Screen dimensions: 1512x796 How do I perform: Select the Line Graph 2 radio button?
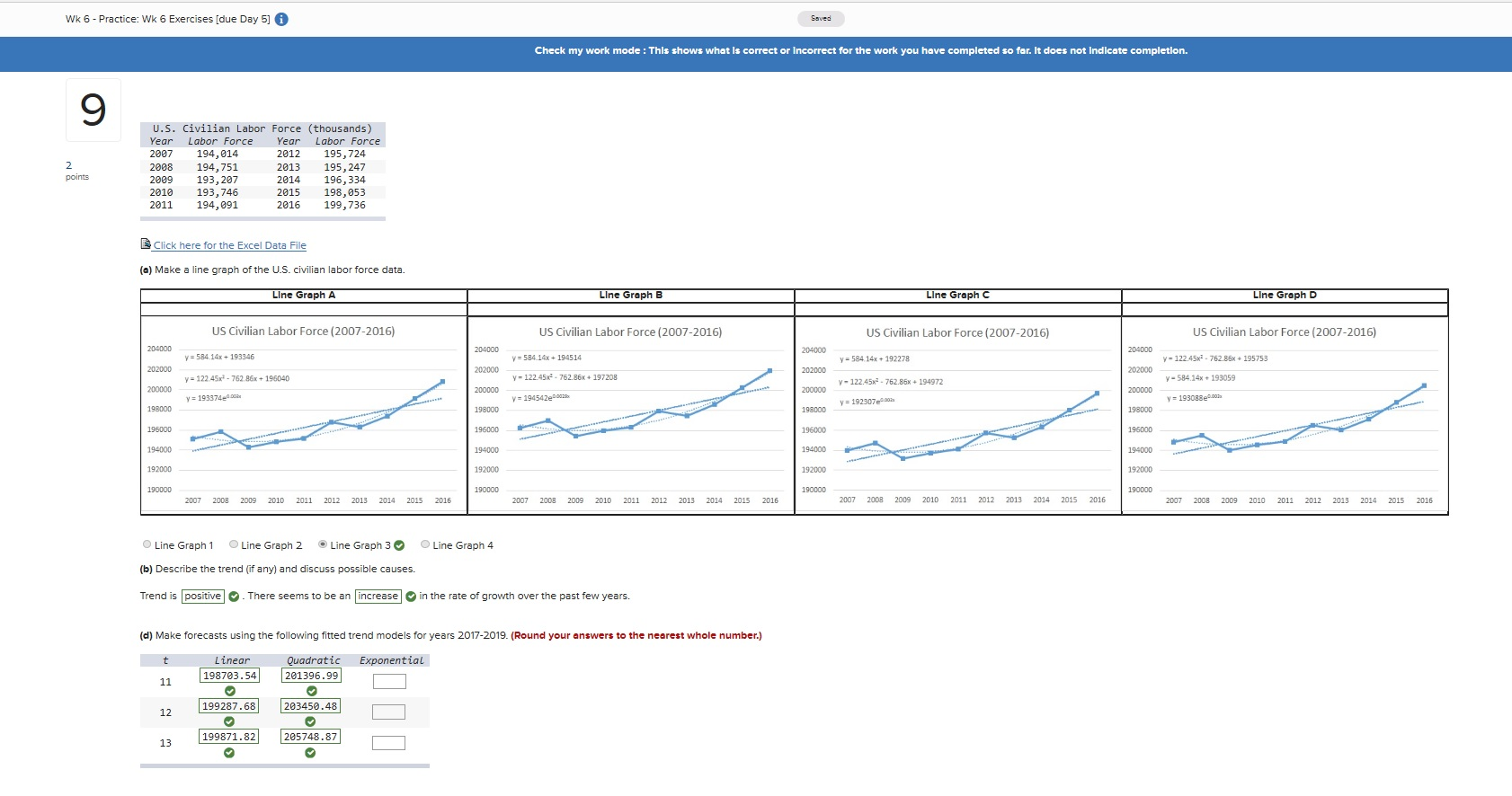pyautogui.click(x=234, y=544)
